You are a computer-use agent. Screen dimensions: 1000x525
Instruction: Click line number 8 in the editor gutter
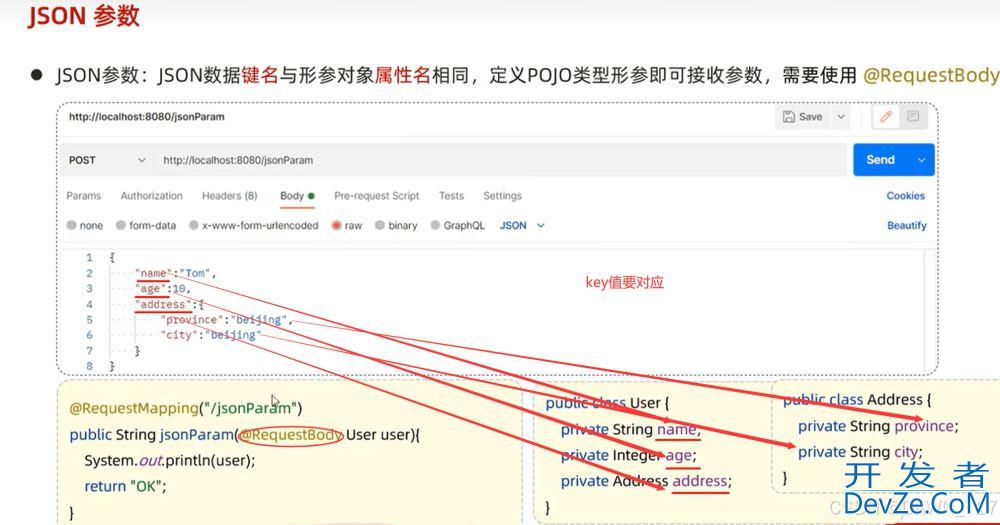click(89, 366)
